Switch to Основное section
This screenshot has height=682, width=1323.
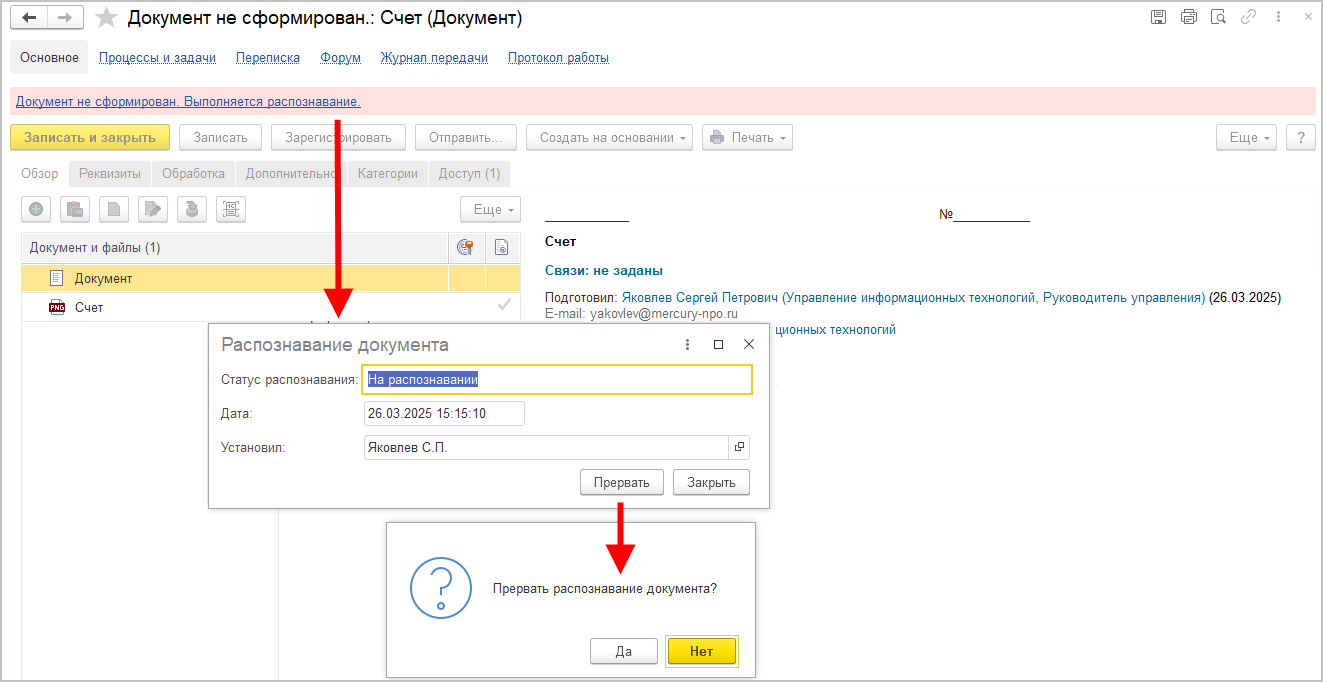click(x=49, y=57)
